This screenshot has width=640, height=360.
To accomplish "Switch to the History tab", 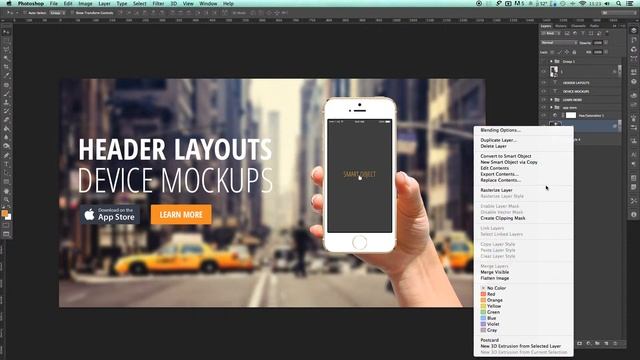I will point(561,26).
